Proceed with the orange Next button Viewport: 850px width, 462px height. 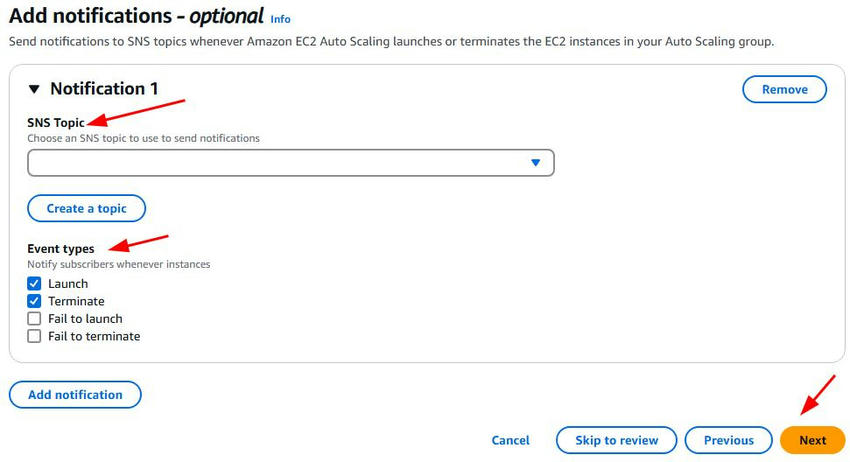(x=812, y=440)
